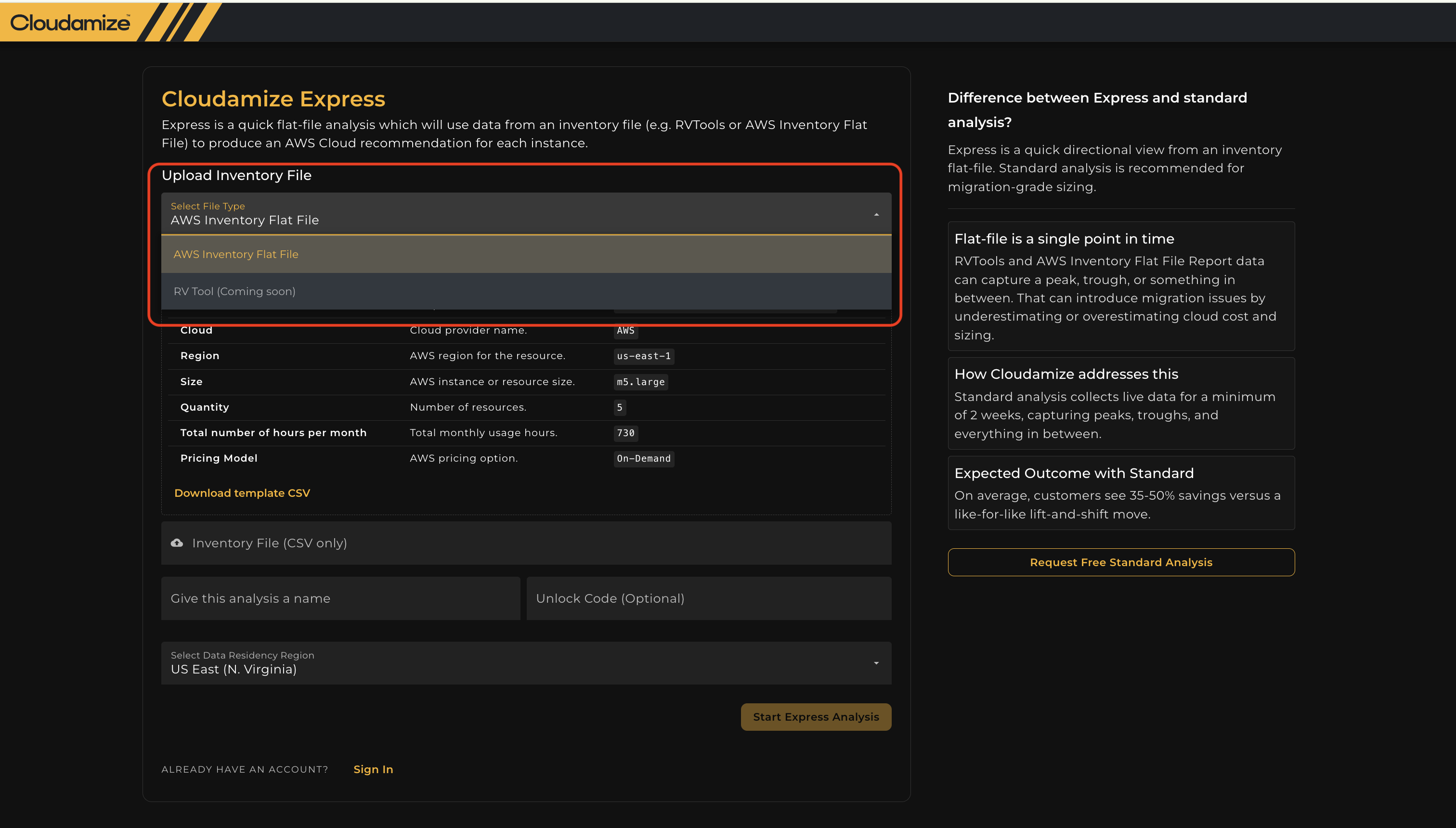The image size is (1456, 828).
Task: Select the On-Demand example value
Action: [x=644, y=458]
